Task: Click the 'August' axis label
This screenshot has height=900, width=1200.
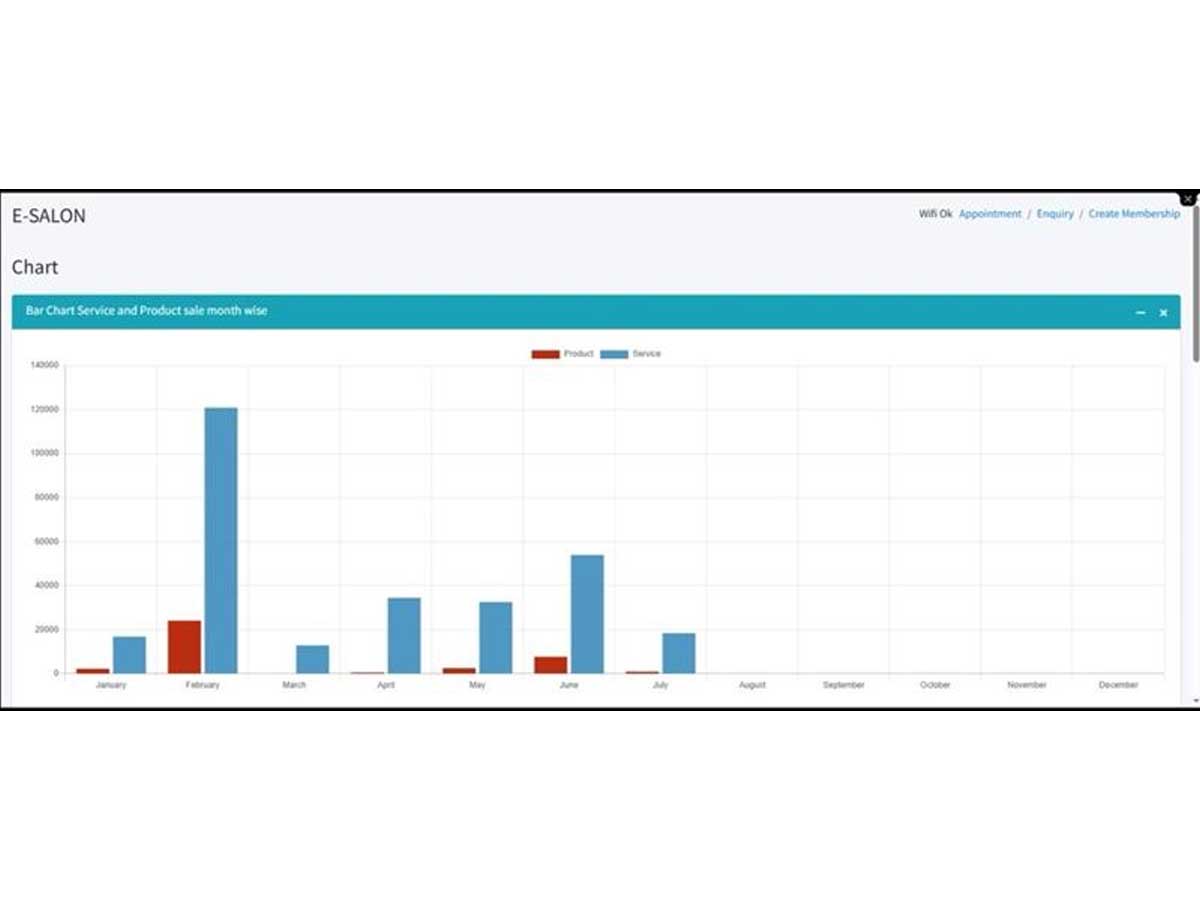Action: coord(752,685)
